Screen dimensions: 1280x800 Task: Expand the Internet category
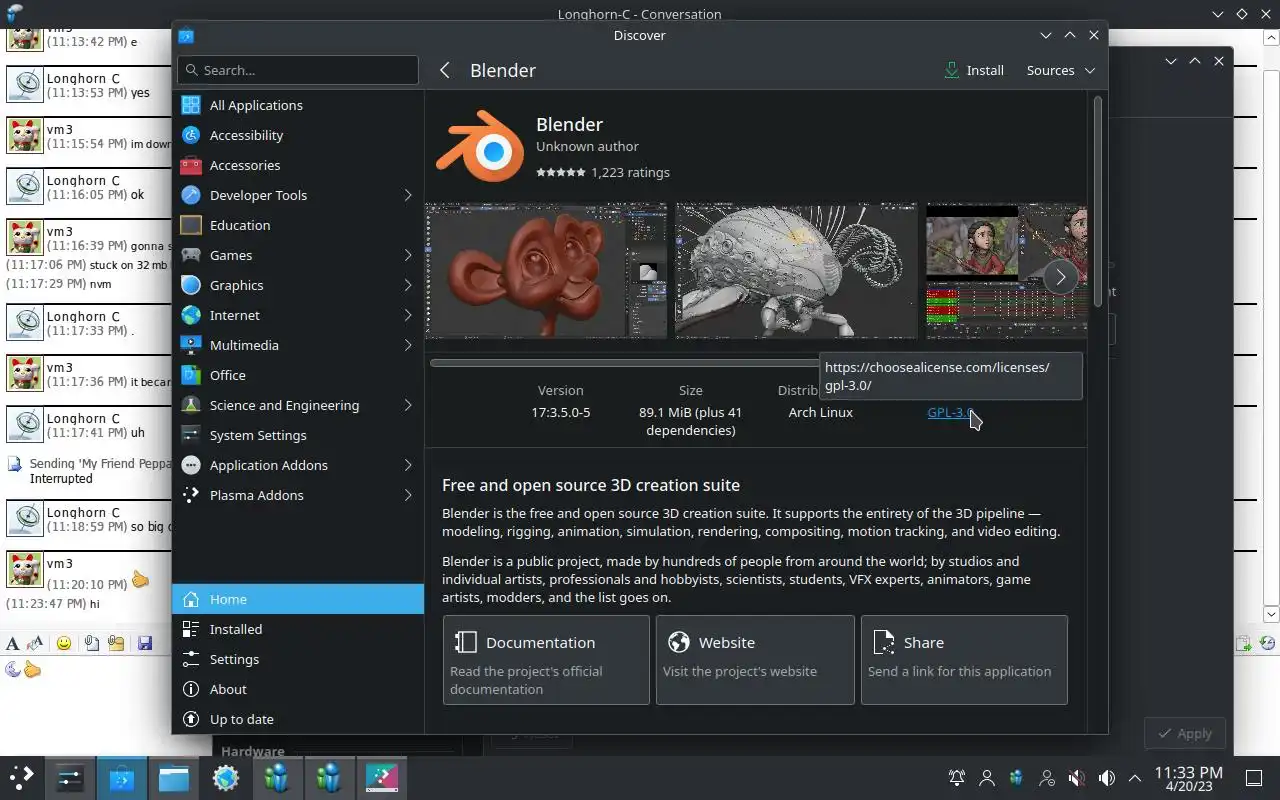pos(408,315)
